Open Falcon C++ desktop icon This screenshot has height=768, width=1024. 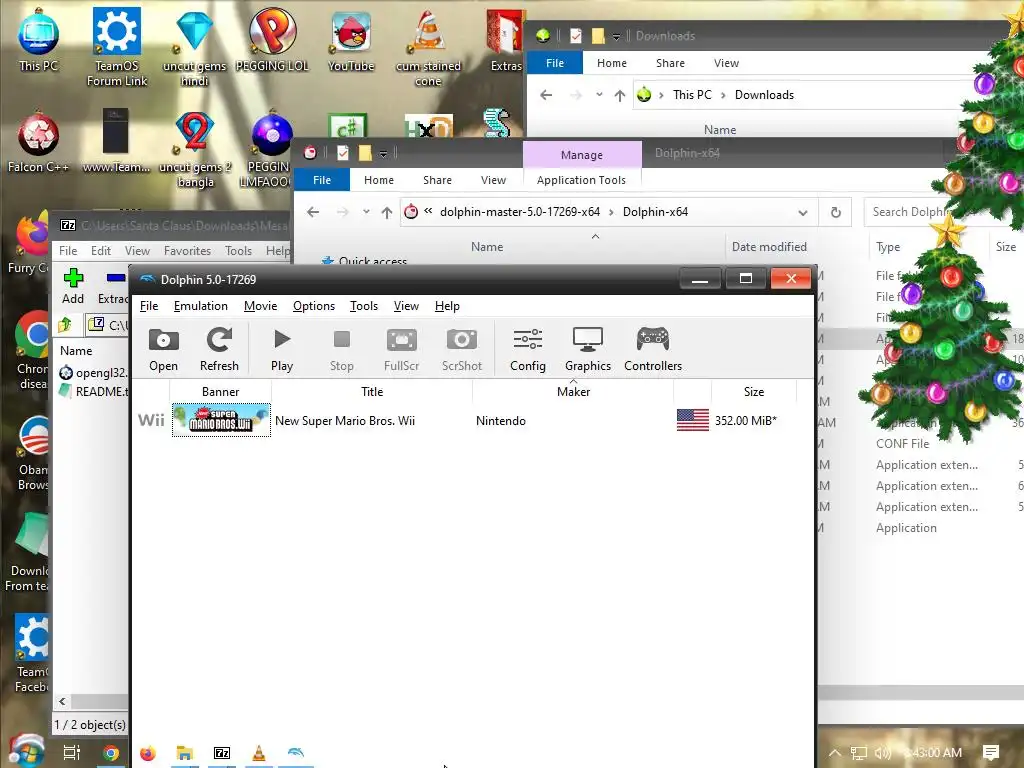tap(38, 142)
